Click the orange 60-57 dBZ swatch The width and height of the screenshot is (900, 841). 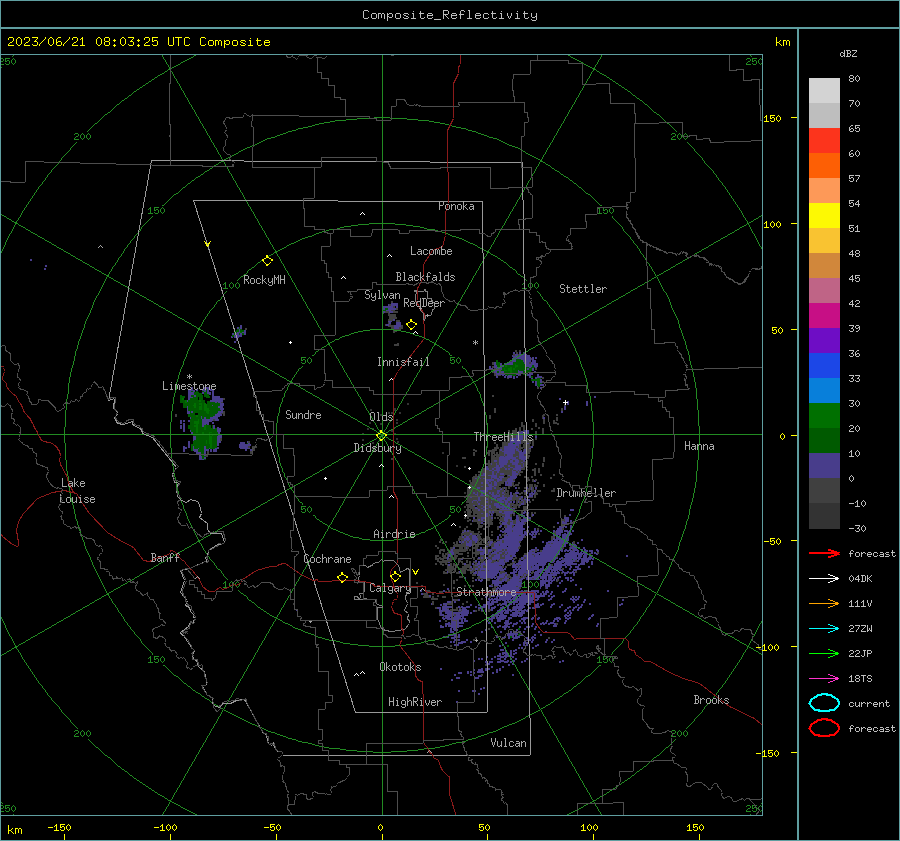point(824,166)
